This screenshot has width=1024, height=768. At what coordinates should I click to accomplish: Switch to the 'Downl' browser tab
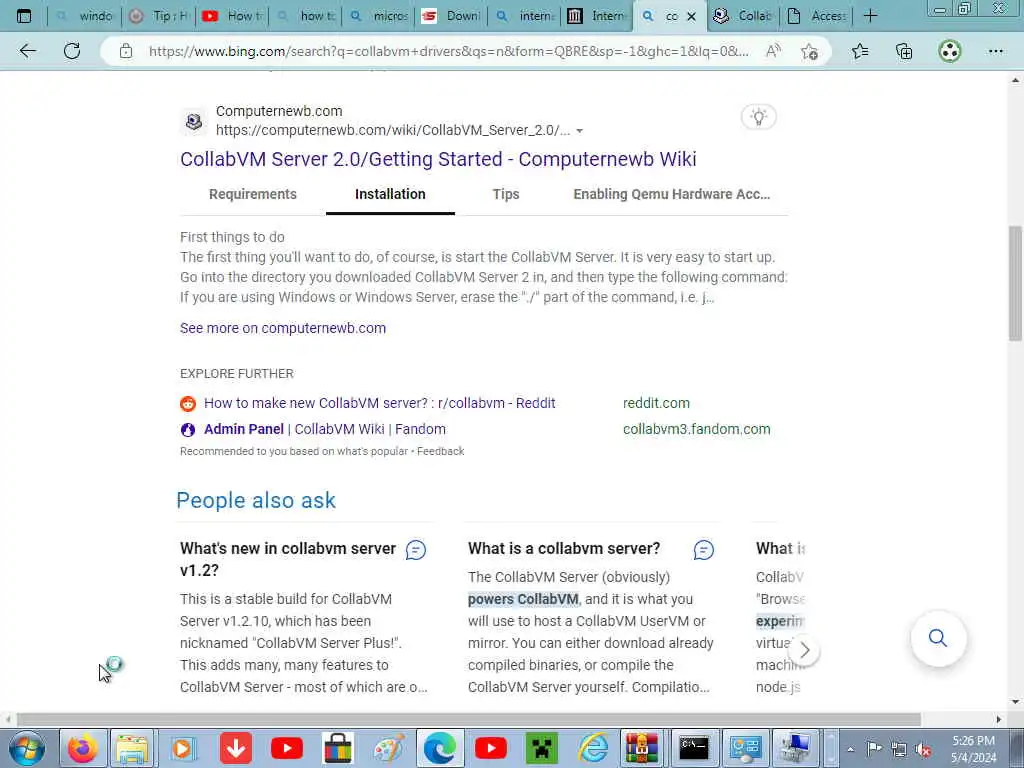click(x=452, y=16)
